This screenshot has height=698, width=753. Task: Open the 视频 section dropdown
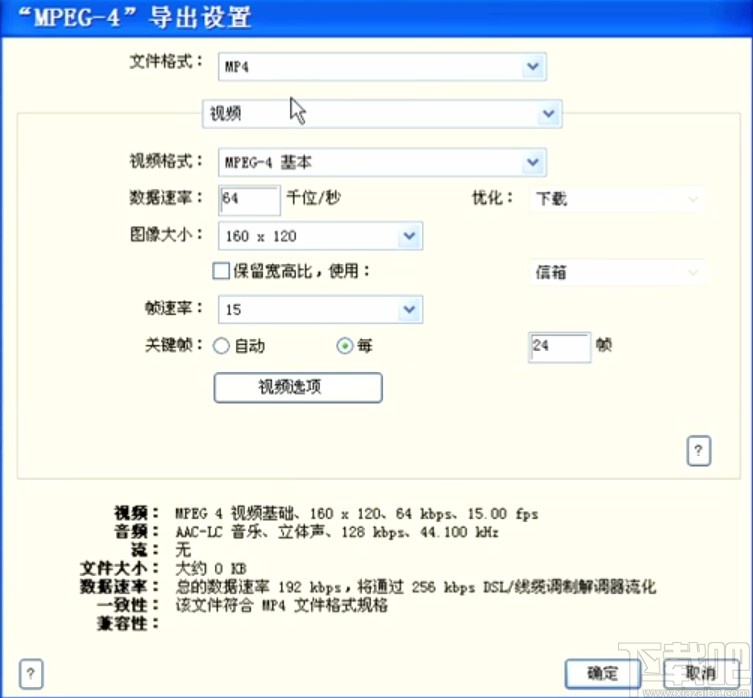coord(382,114)
